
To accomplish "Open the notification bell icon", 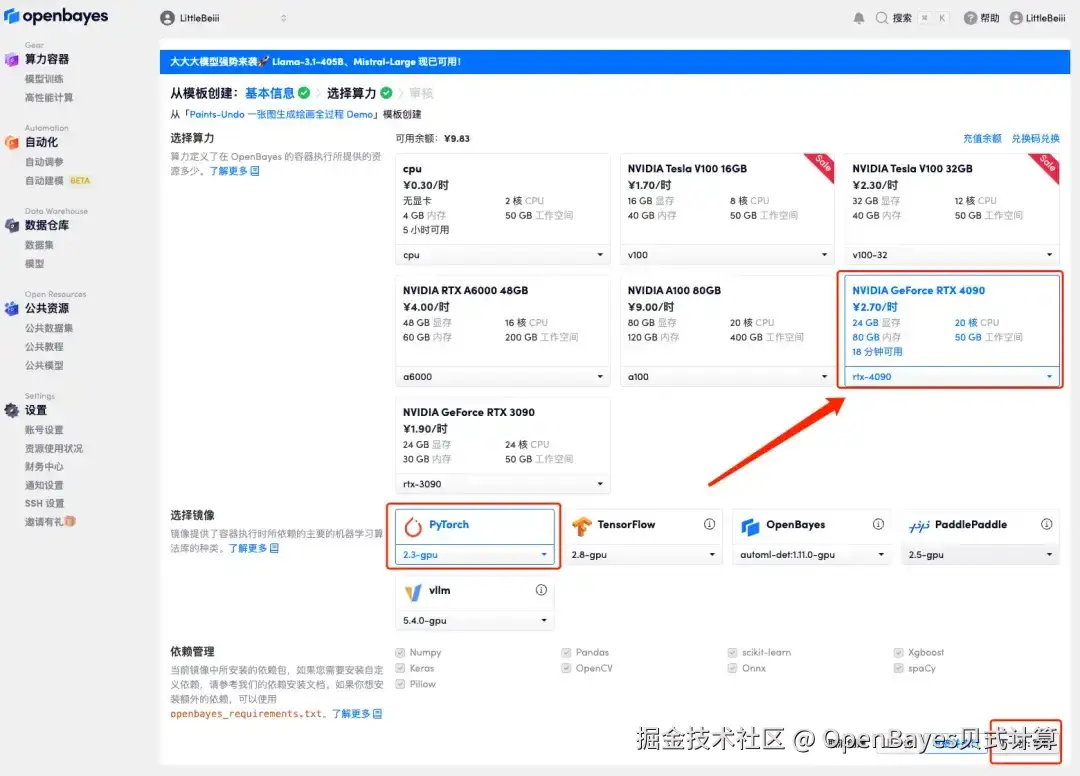I will coord(858,18).
